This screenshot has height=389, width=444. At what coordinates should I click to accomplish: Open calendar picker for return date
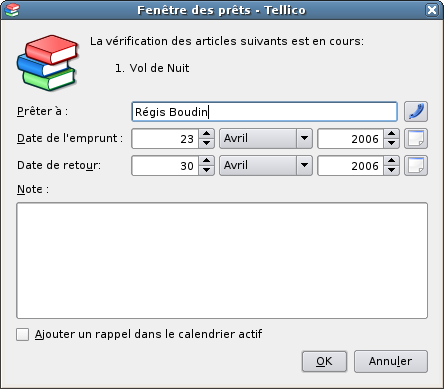pyautogui.click(x=416, y=166)
